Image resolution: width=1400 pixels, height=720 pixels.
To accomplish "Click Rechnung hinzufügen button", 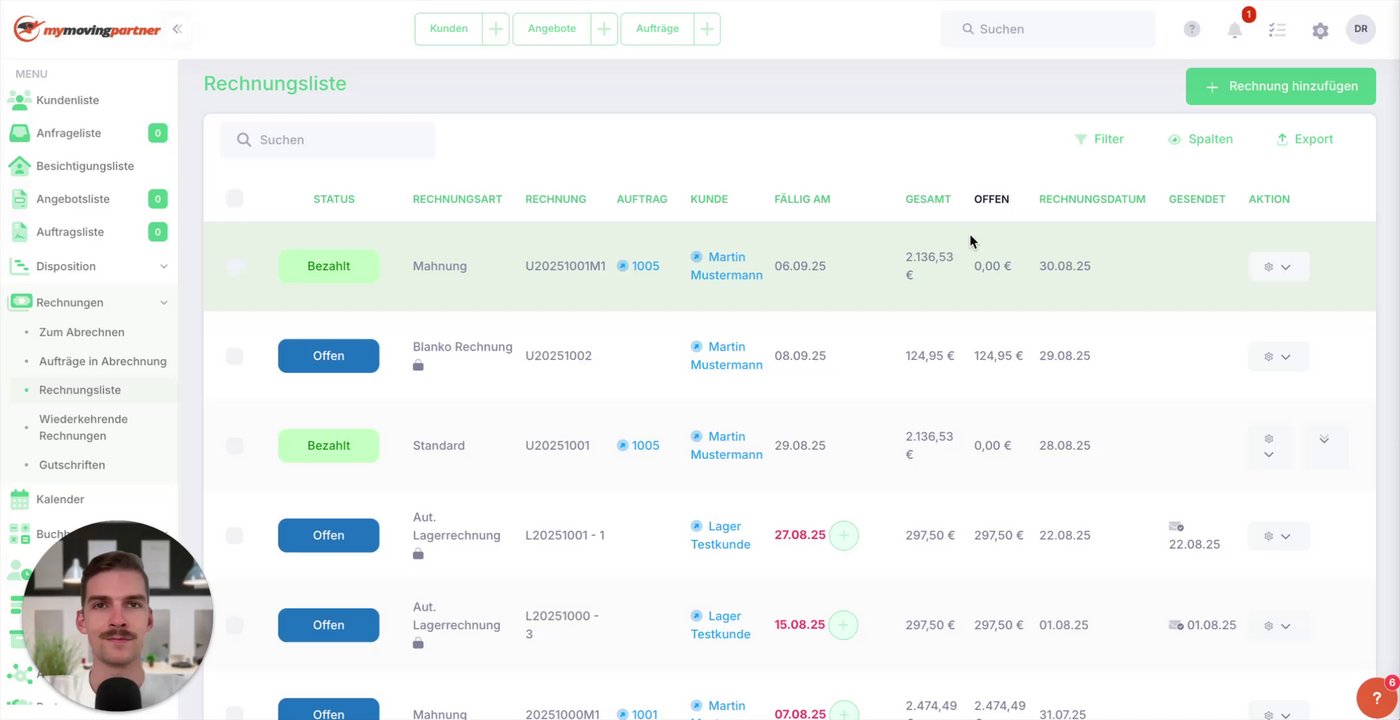I will coord(1282,87).
